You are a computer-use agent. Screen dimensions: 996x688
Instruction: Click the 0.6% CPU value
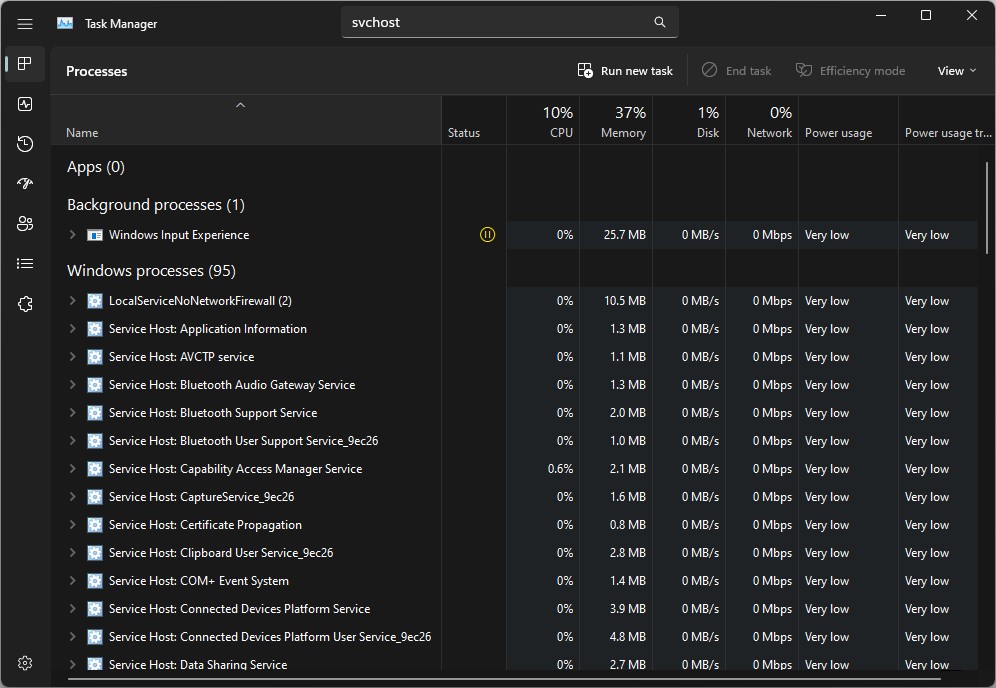(560, 469)
